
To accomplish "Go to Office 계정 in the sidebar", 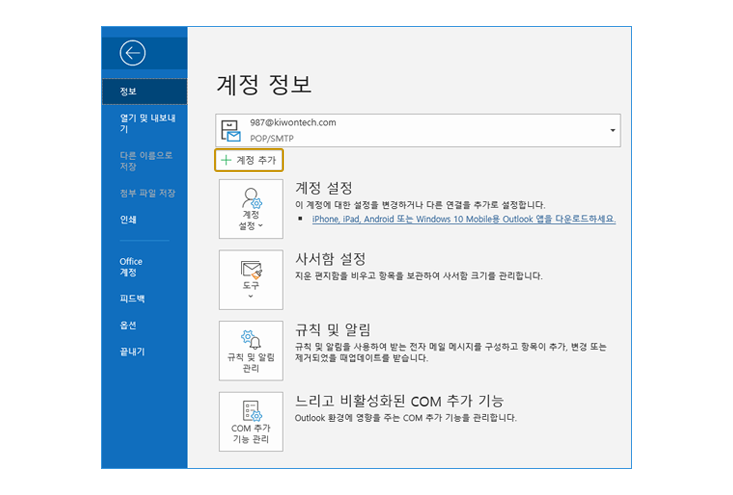I will coord(131,267).
